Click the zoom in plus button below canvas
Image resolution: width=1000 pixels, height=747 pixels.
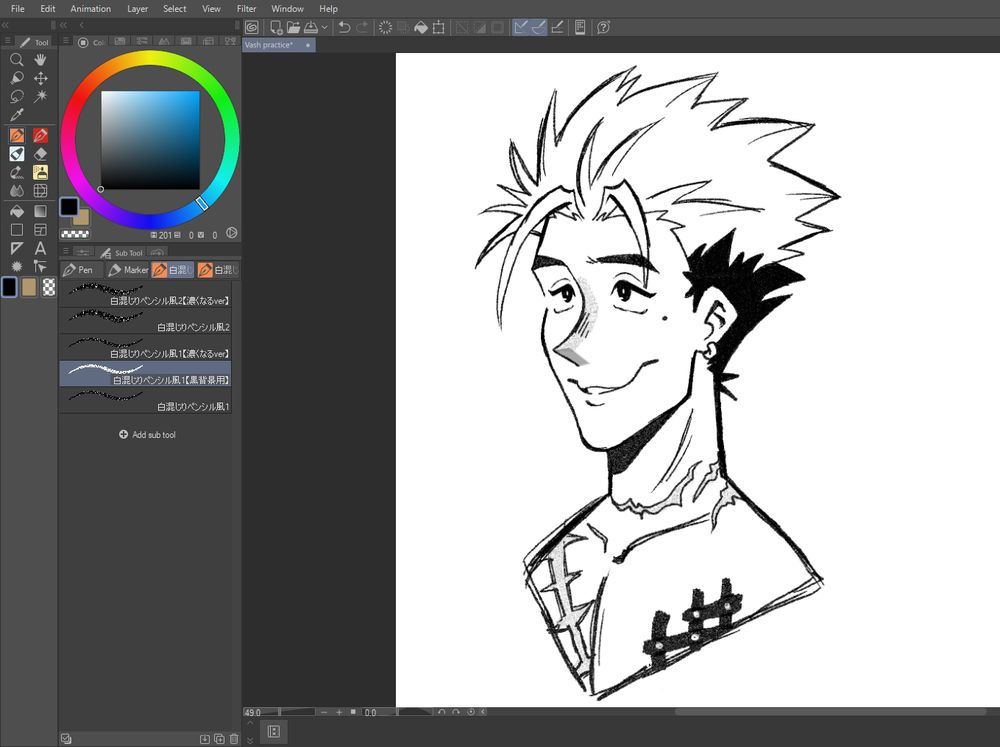tap(339, 712)
